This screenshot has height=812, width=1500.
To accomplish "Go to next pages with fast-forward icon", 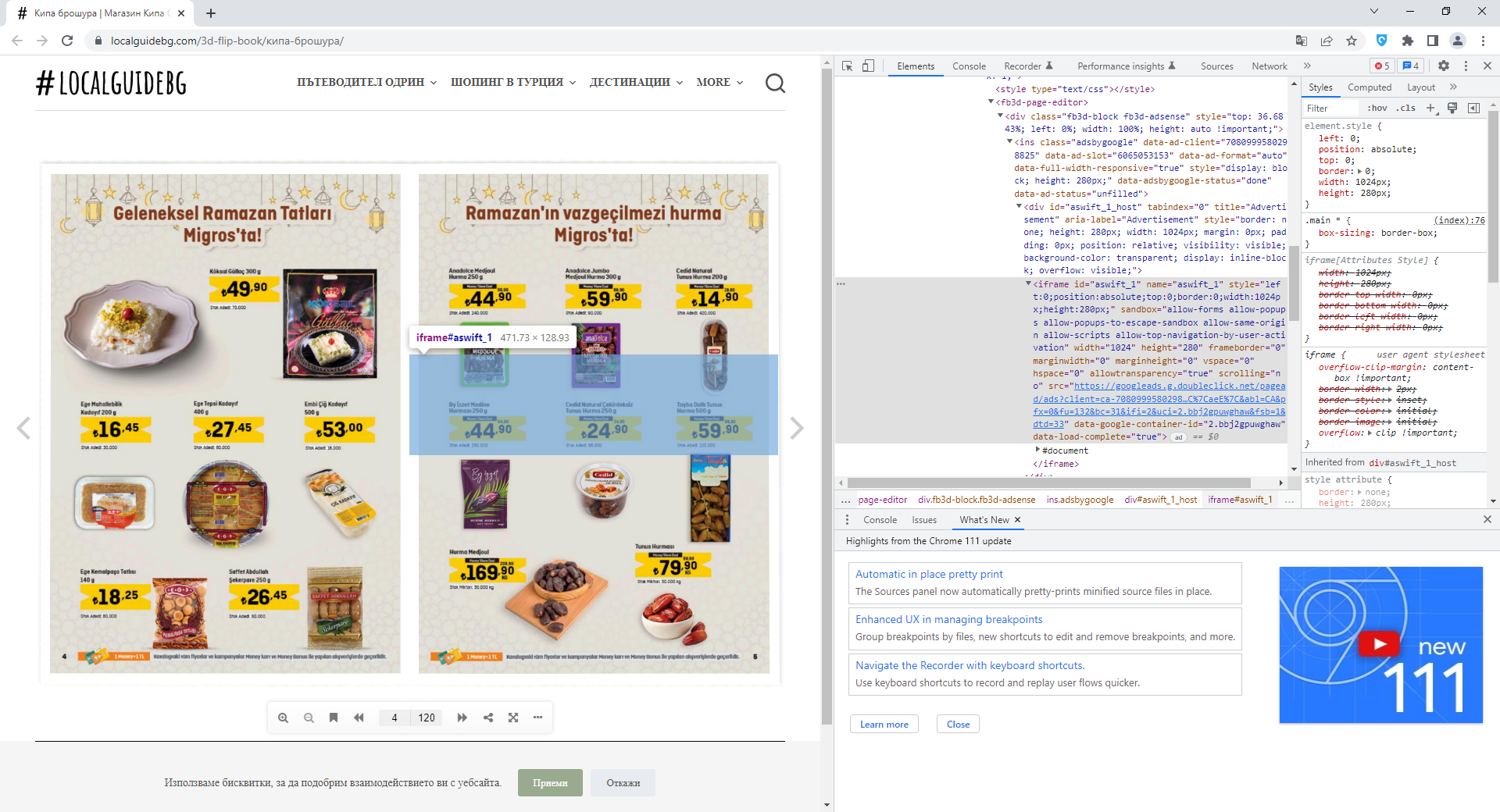I will point(462,718).
